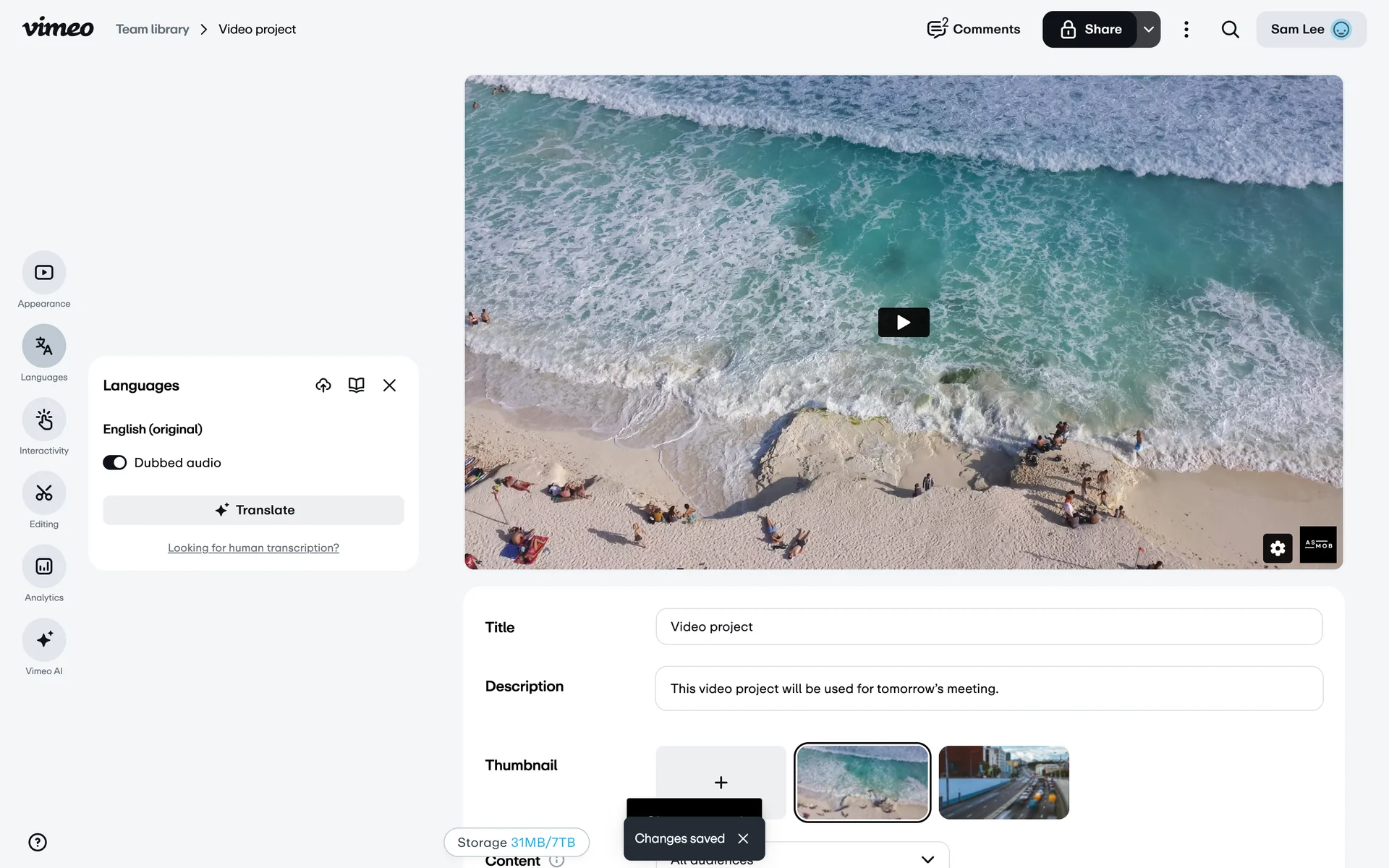The height and width of the screenshot is (868, 1389).
Task: Click the search magnifier icon
Action: pos(1230,30)
